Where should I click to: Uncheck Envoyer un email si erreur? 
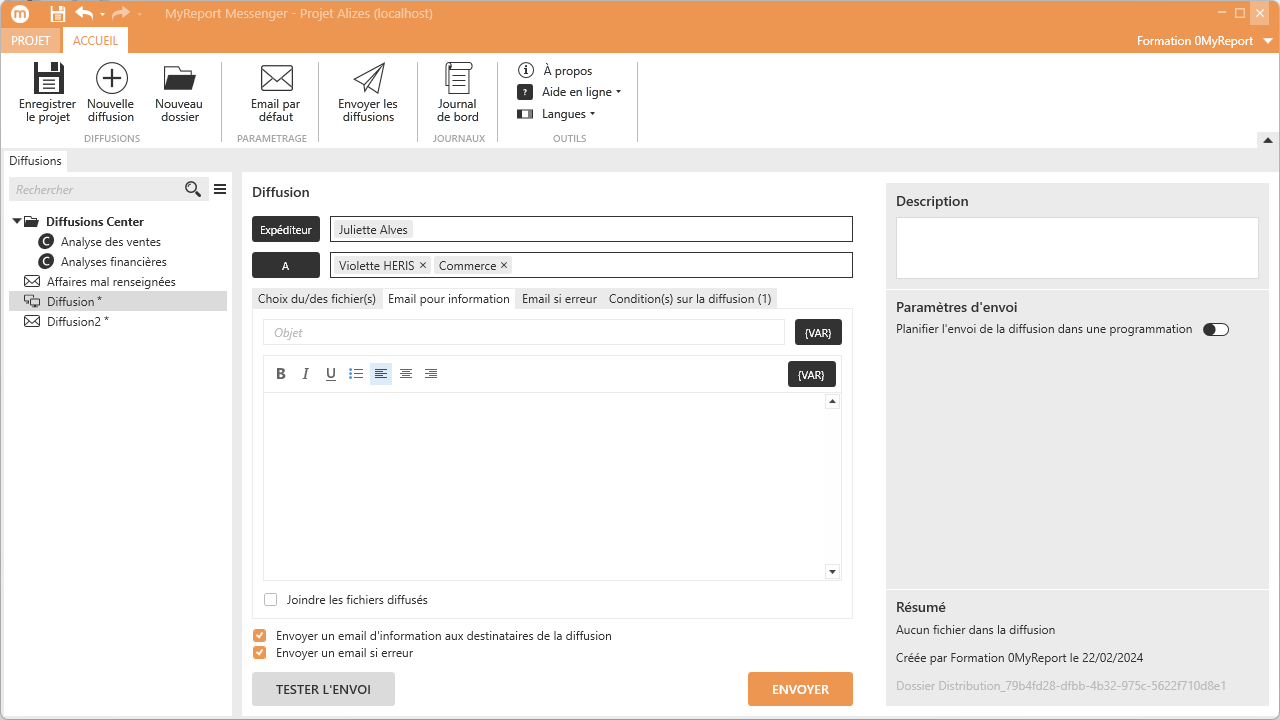(x=260, y=653)
